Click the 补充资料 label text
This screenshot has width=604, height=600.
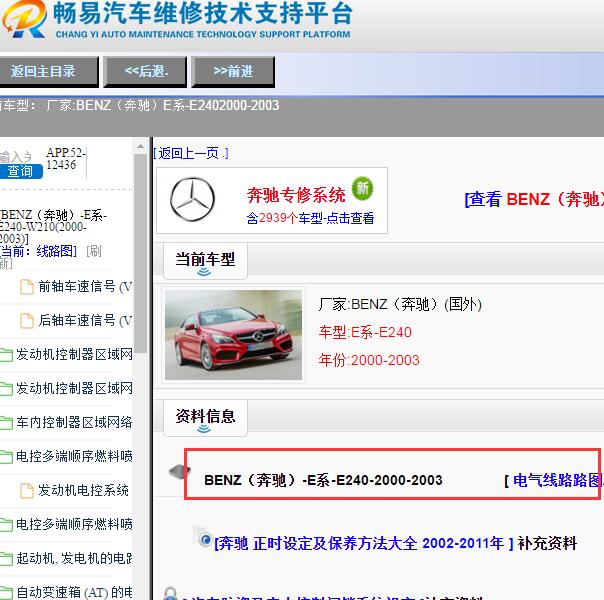(547, 543)
